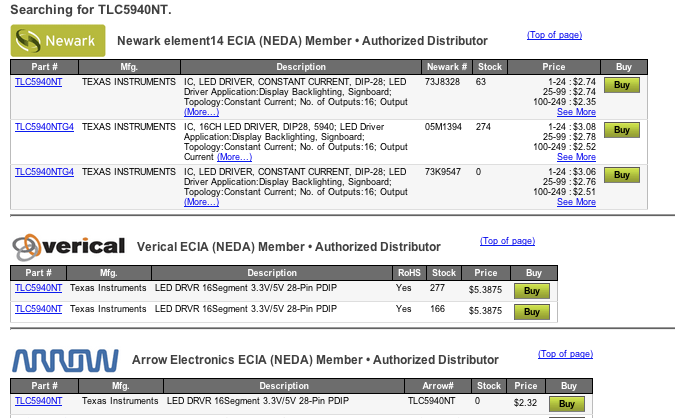
Task: Click the Stock header in Newark table
Action: coord(490,67)
